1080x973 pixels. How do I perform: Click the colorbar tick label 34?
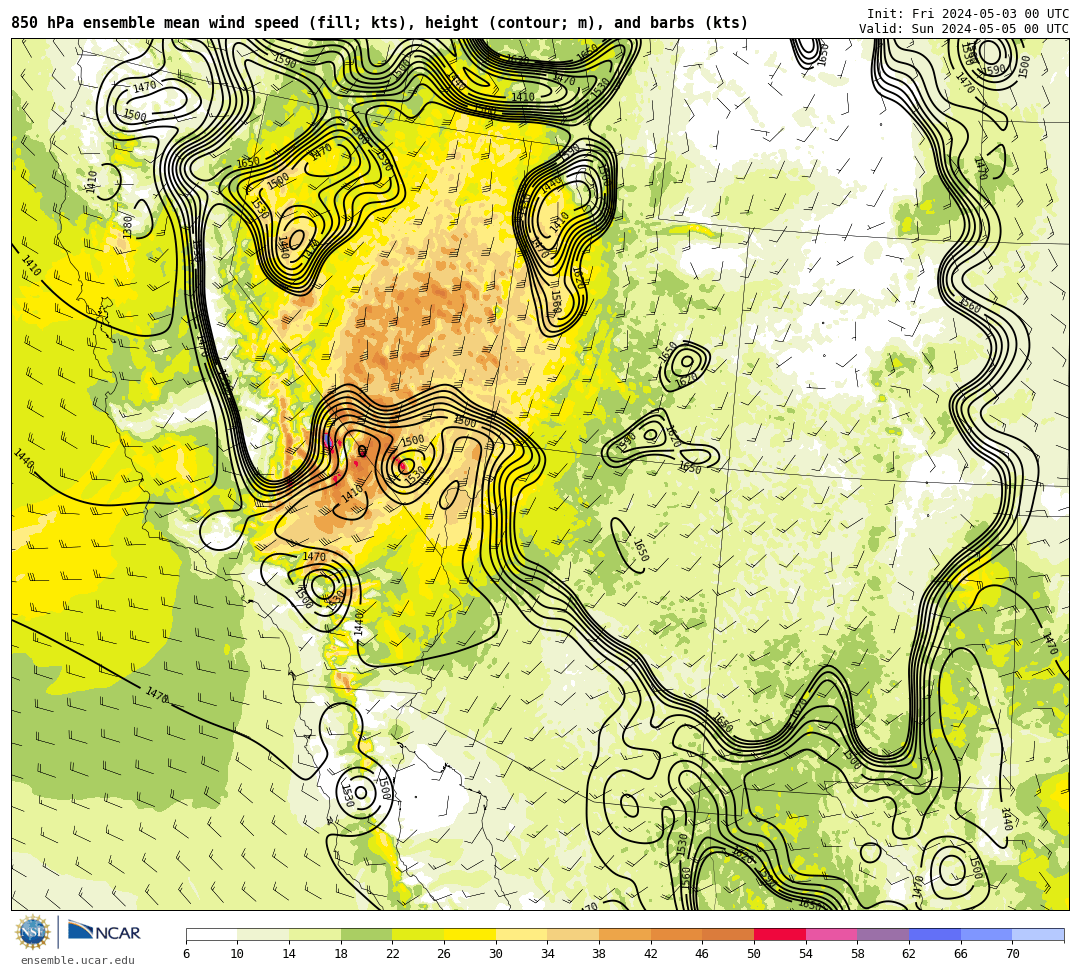coord(548,954)
